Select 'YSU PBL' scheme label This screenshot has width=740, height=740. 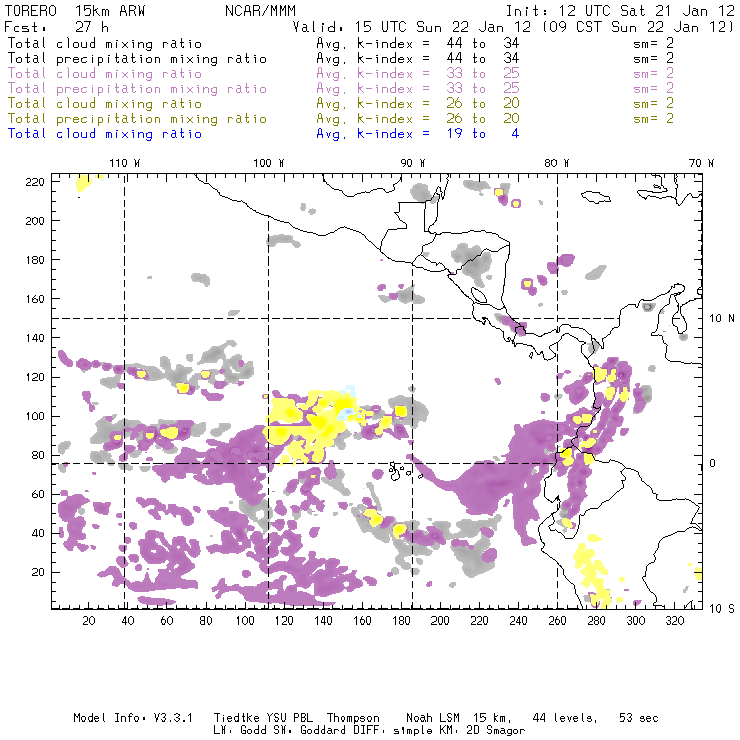289,718
